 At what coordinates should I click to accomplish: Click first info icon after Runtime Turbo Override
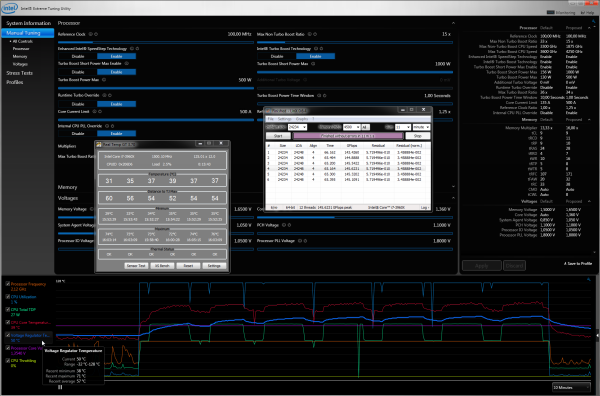point(104,95)
